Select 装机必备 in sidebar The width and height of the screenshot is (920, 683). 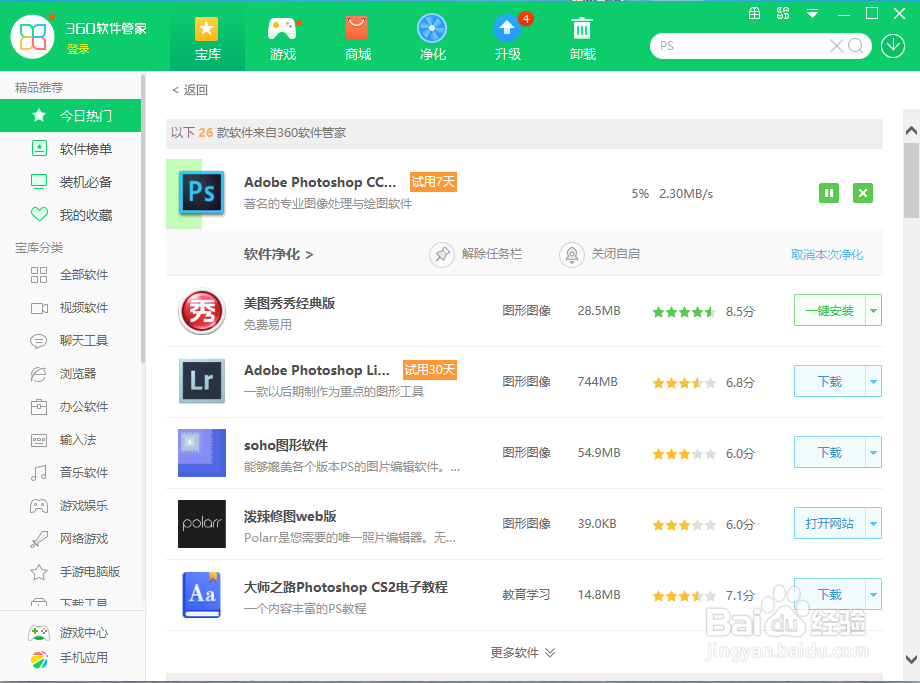[70, 182]
